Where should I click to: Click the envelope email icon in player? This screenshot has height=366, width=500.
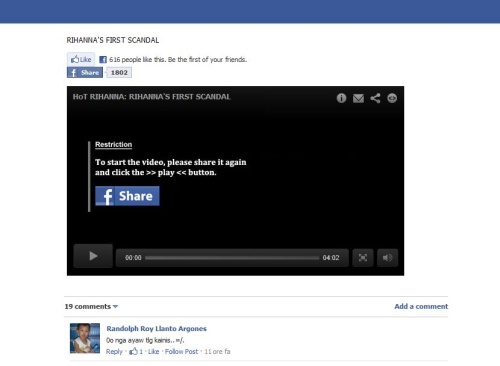pos(358,98)
